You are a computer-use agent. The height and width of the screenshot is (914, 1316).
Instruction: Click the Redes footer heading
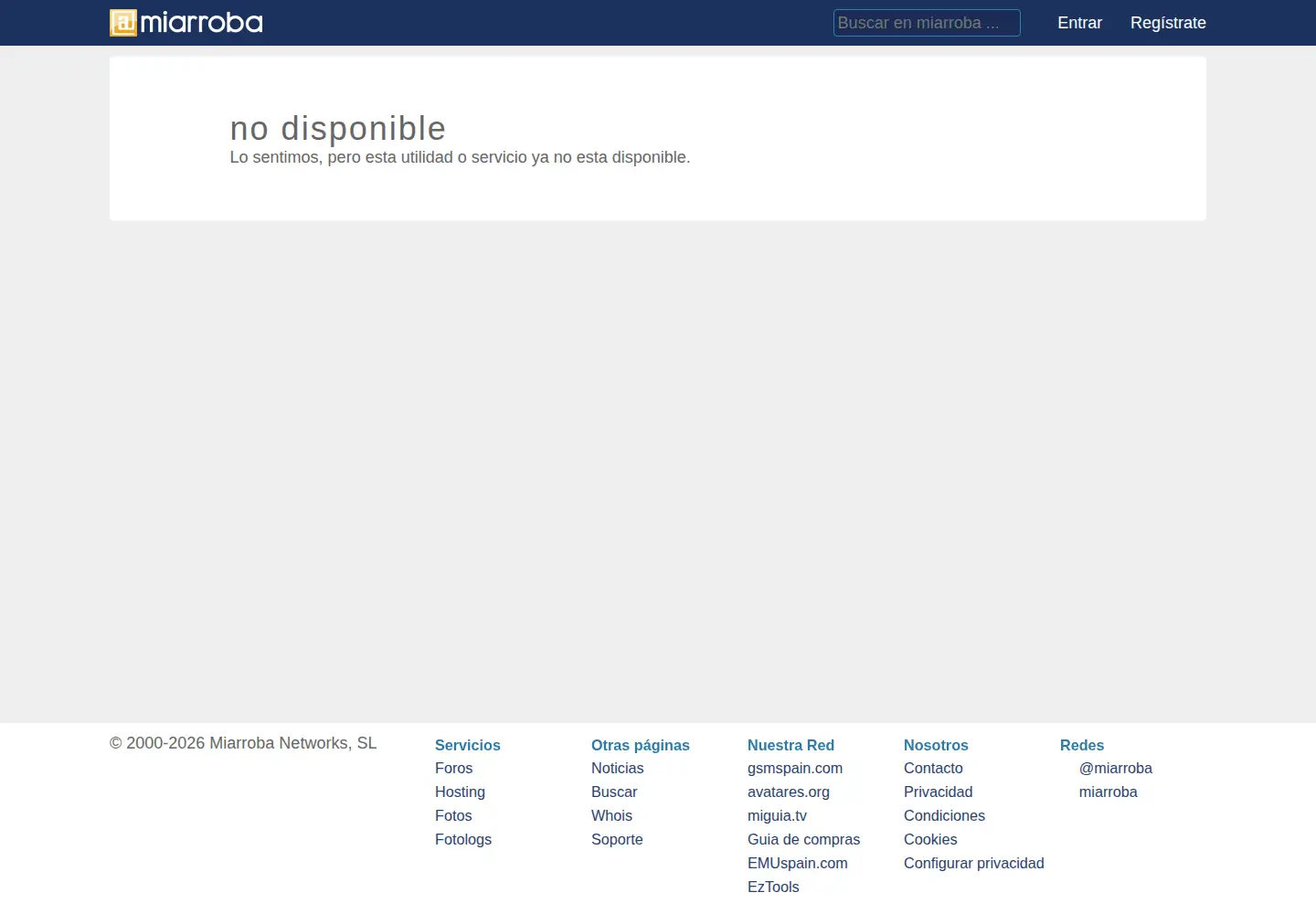pyautogui.click(x=1082, y=745)
